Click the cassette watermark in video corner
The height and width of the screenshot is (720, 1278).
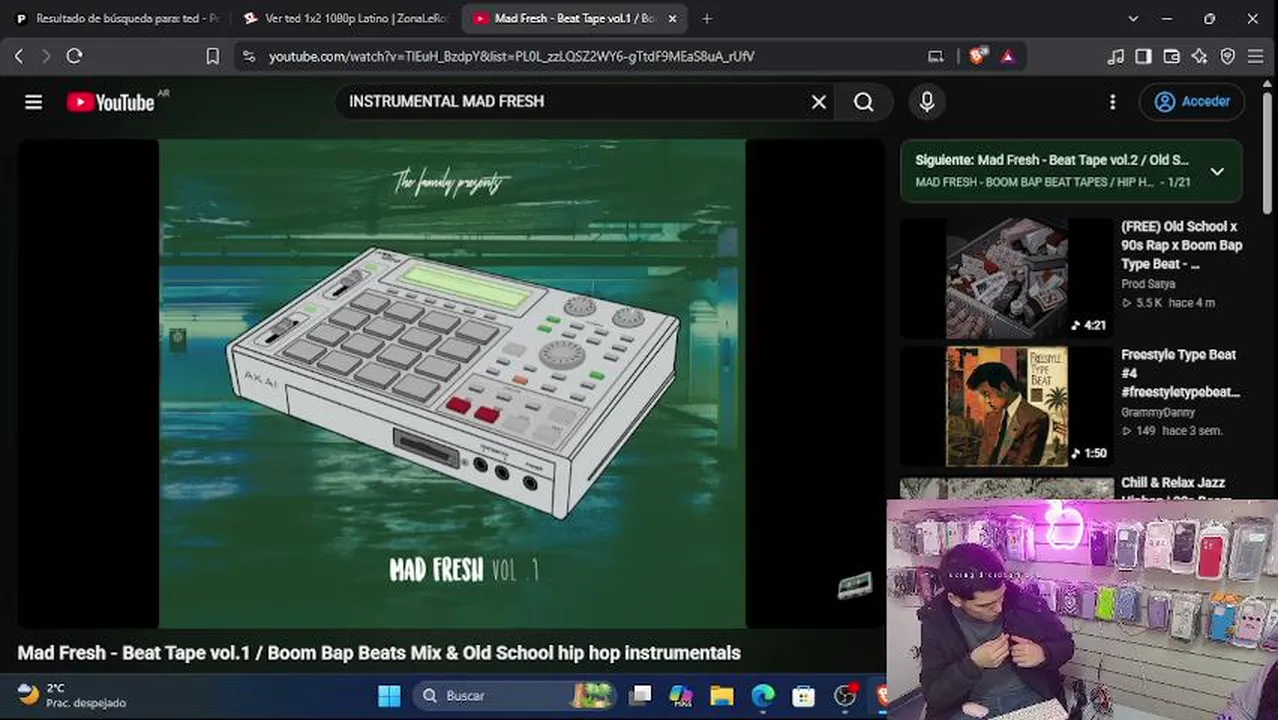[855, 585]
